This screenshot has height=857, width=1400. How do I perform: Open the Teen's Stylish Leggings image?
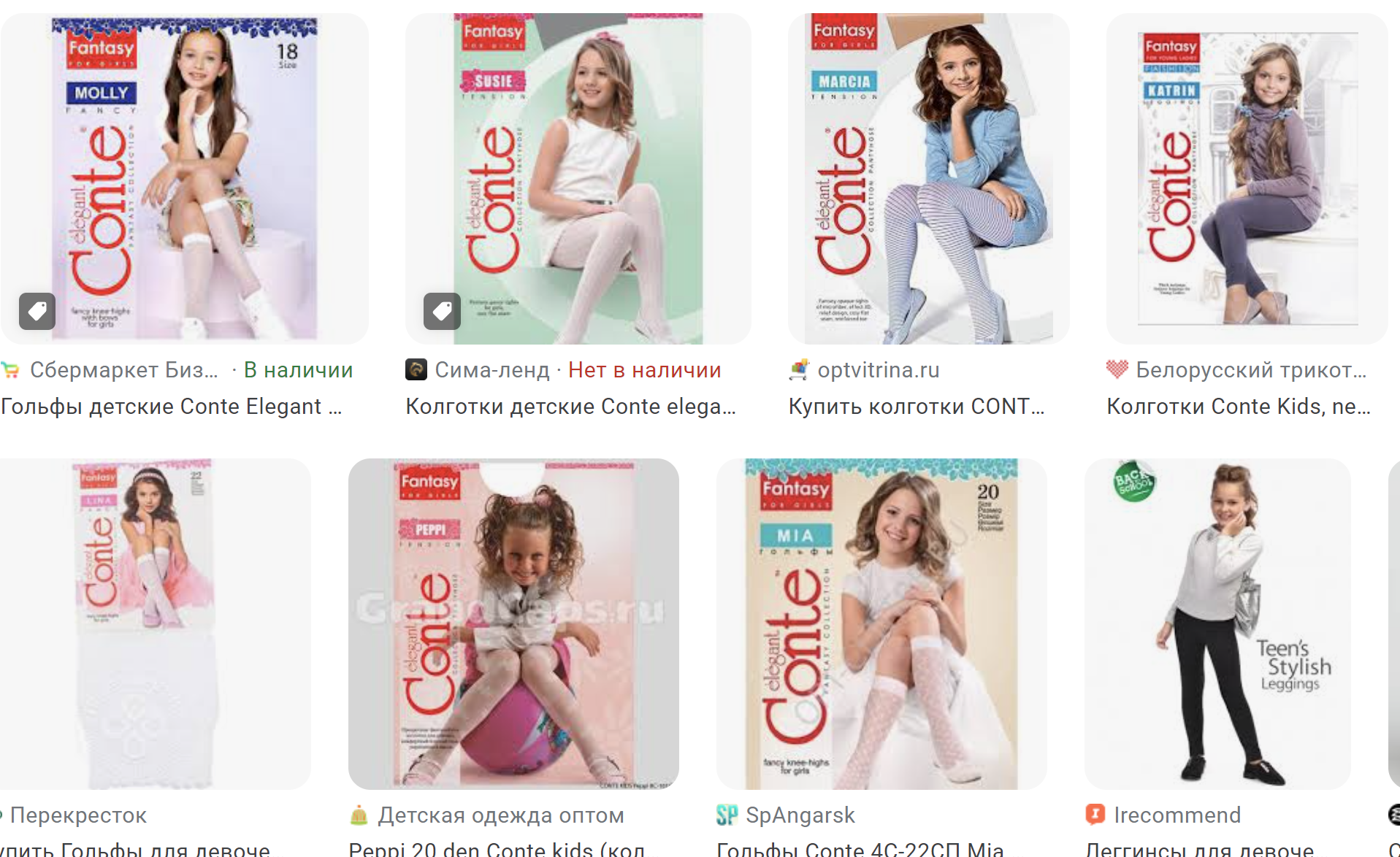[1217, 623]
